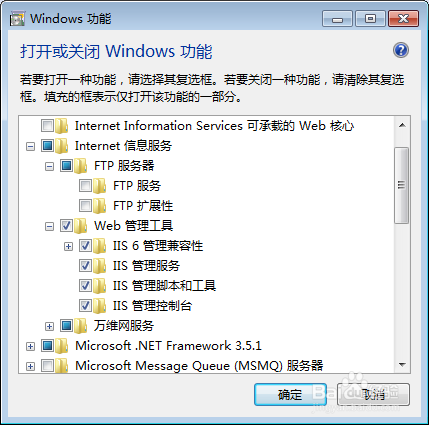The image size is (429, 425).
Task: Expand the 万维网服务 node
Action: [49, 326]
